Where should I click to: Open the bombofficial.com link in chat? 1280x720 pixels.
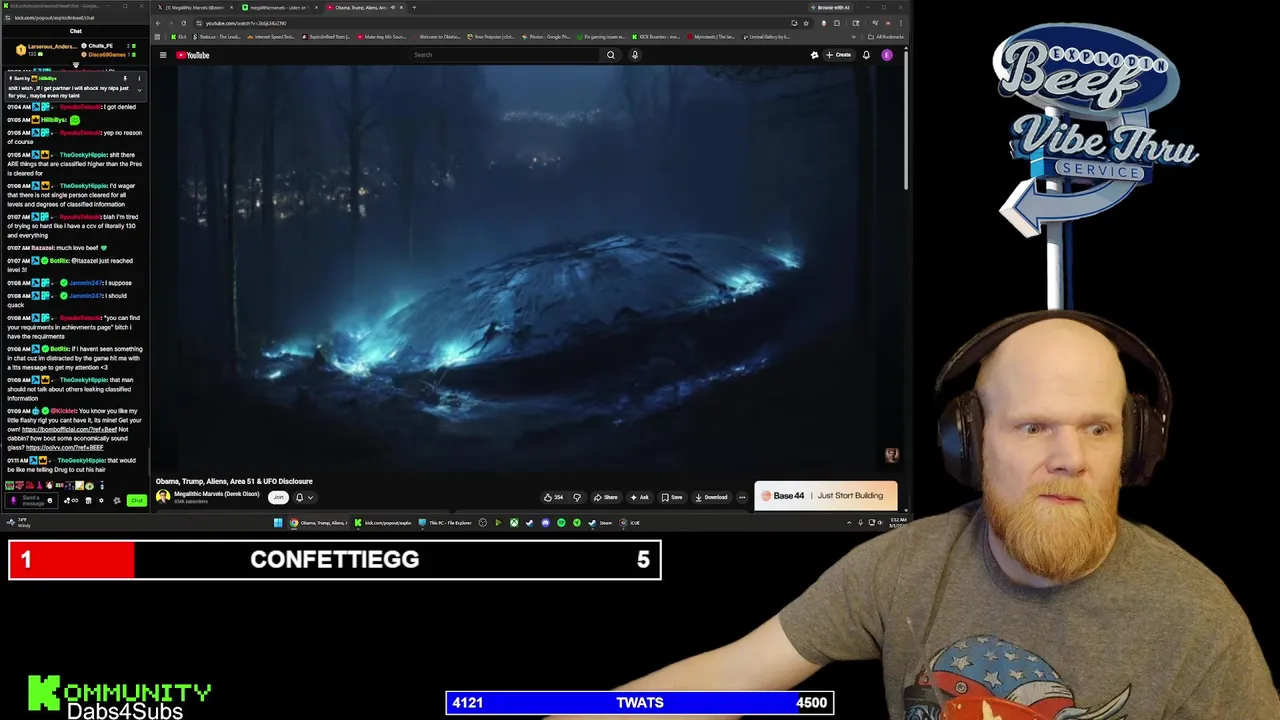[70, 429]
